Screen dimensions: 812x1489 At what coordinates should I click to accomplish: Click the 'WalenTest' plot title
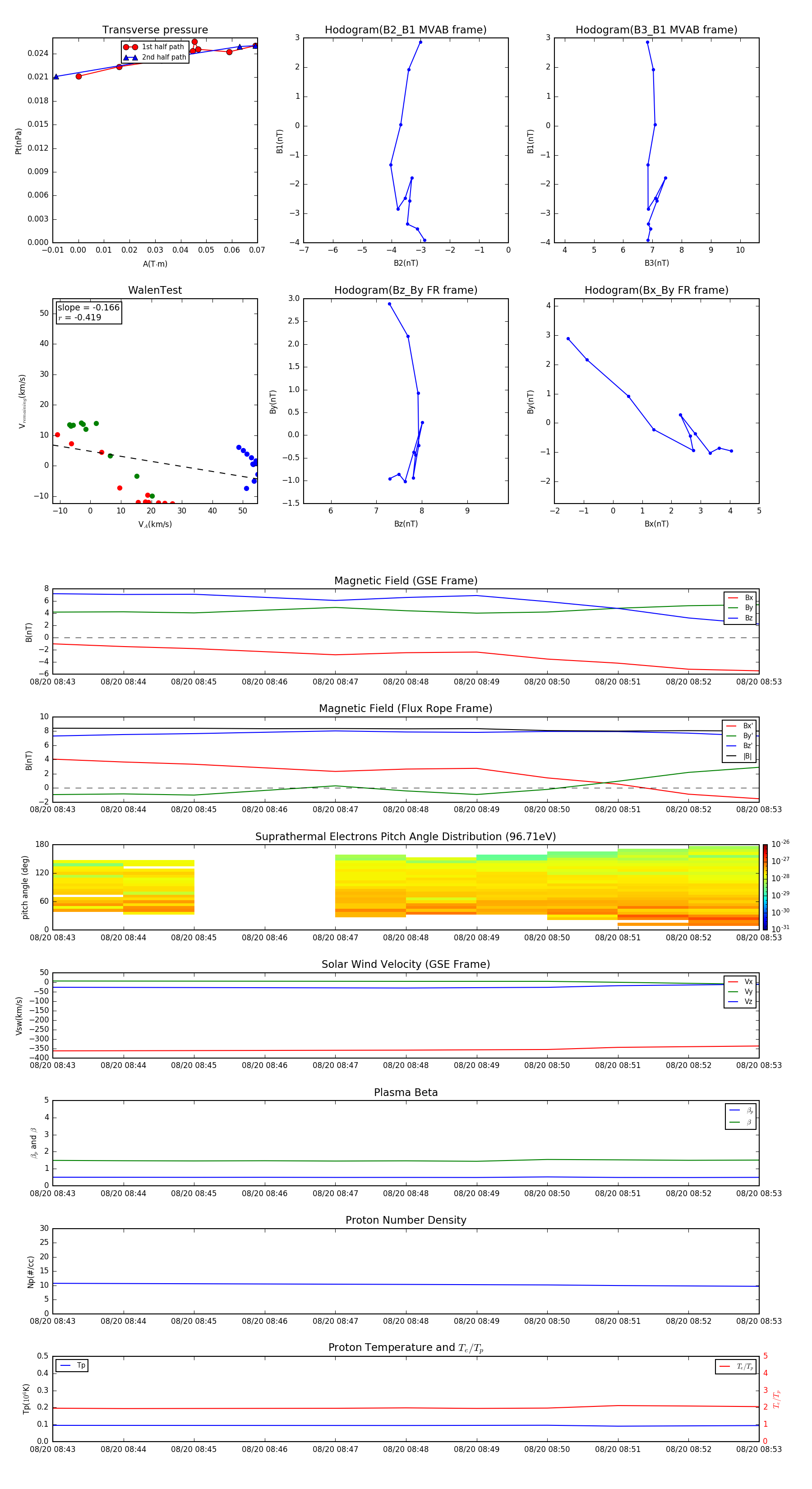155,290
